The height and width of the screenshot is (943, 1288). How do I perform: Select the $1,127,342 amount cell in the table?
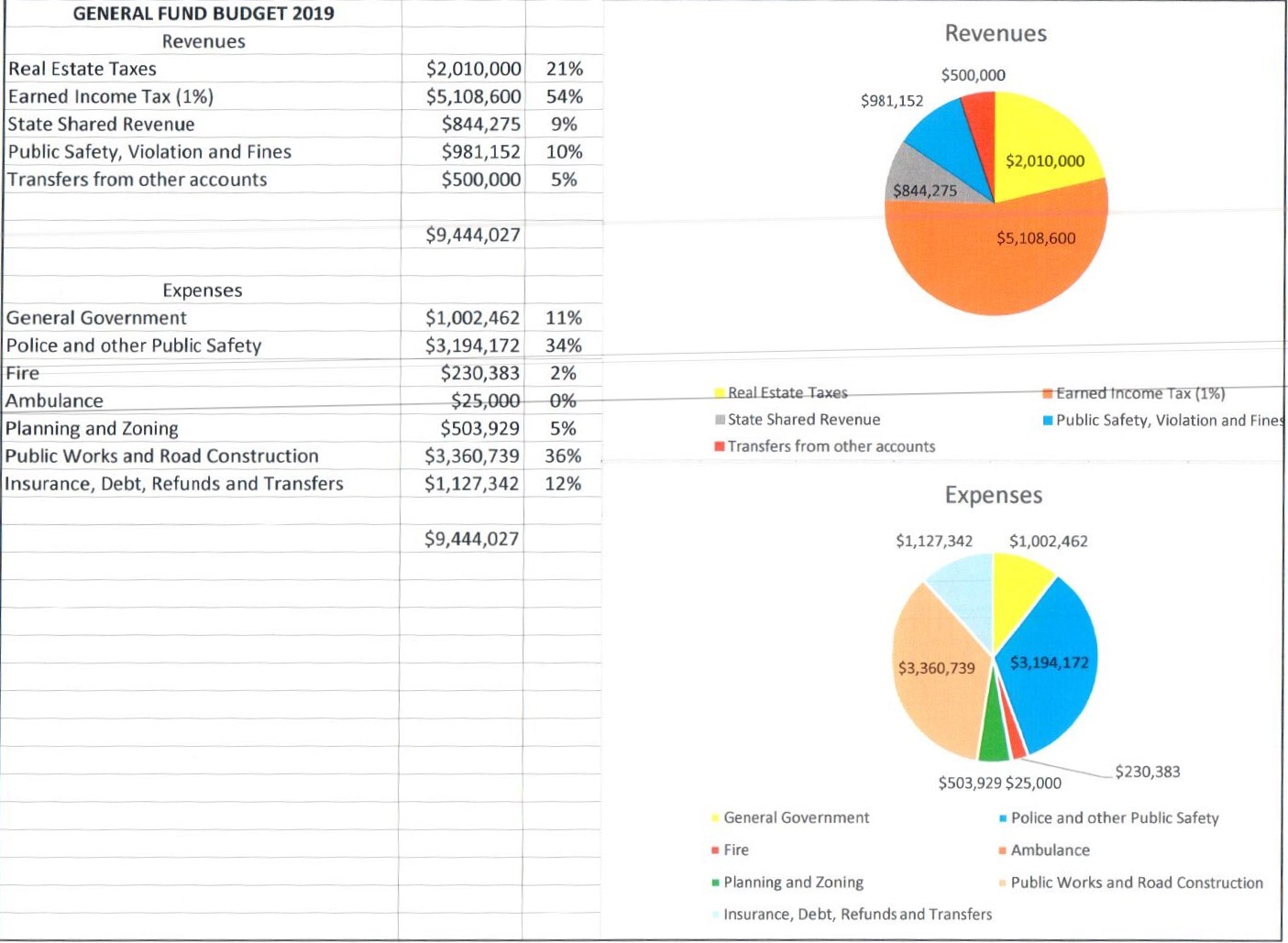point(471,484)
